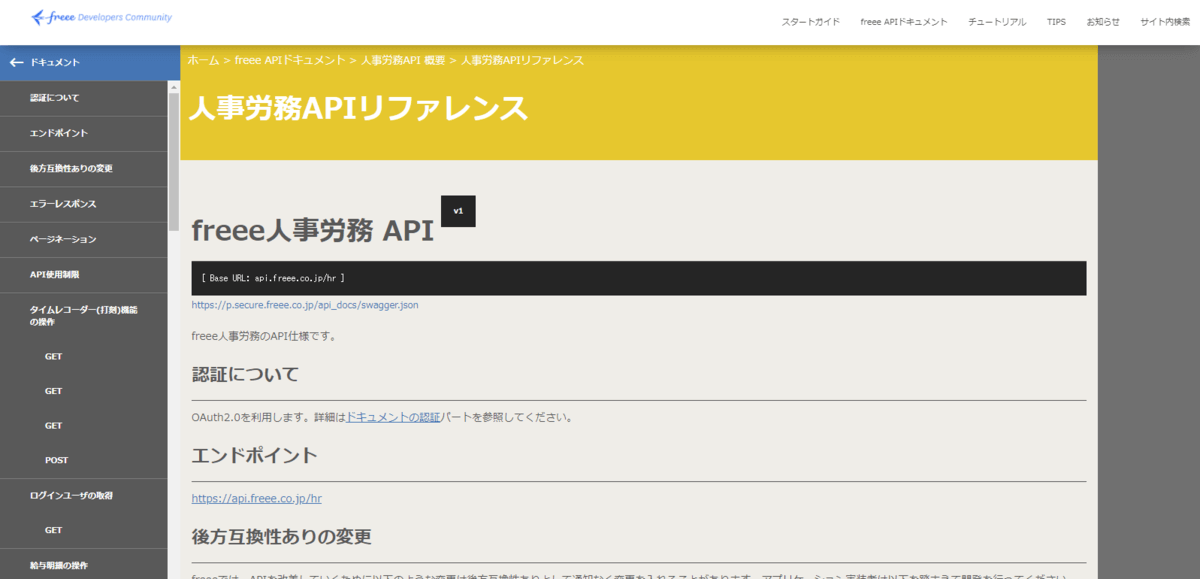Viewport: 1200px width, 579px height.
Task: Open チュートリアル in the top navigation
Action: click(997, 22)
